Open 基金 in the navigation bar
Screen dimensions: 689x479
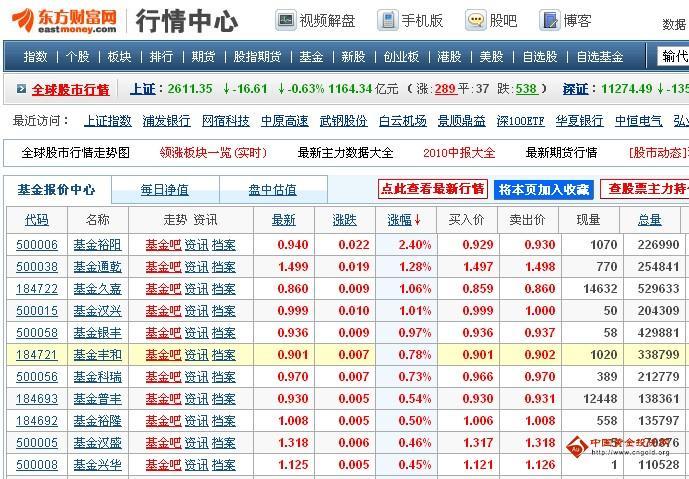pyautogui.click(x=311, y=57)
